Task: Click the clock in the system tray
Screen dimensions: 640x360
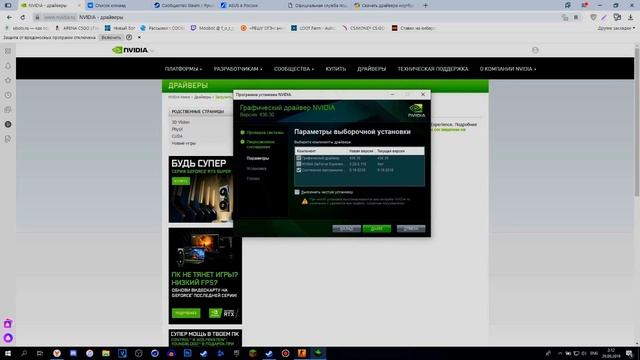Action: [x=611, y=353]
